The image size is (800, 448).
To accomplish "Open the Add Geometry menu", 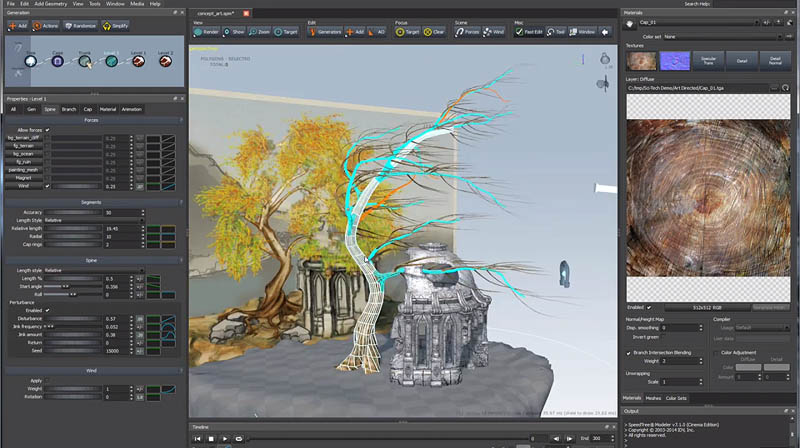I will 51,4.
